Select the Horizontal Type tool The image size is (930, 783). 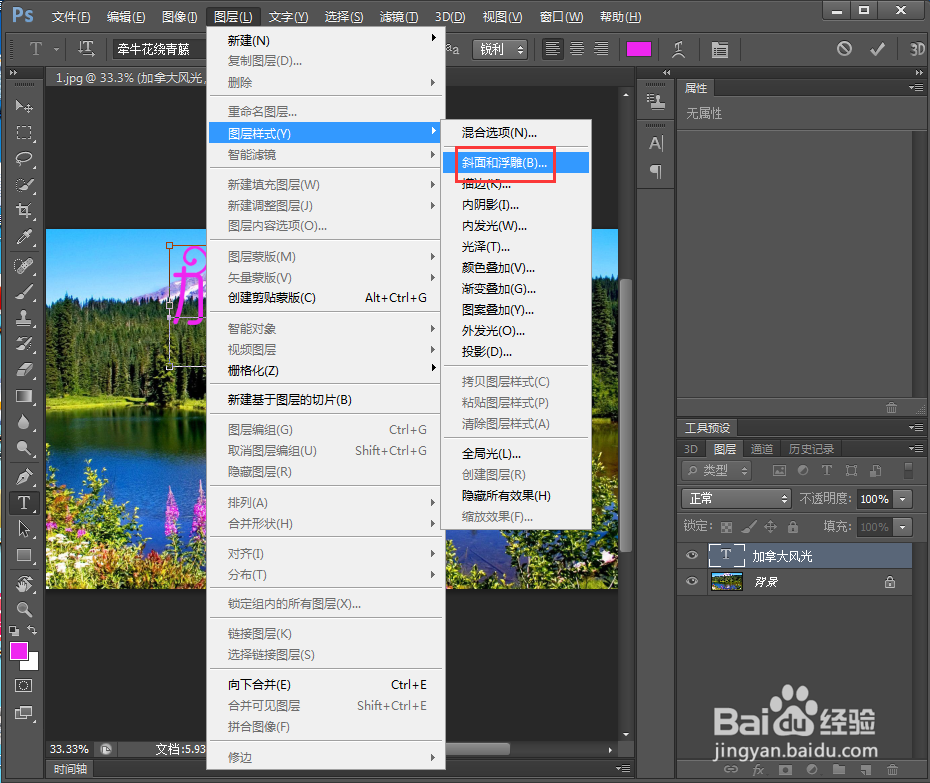pos(24,504)
